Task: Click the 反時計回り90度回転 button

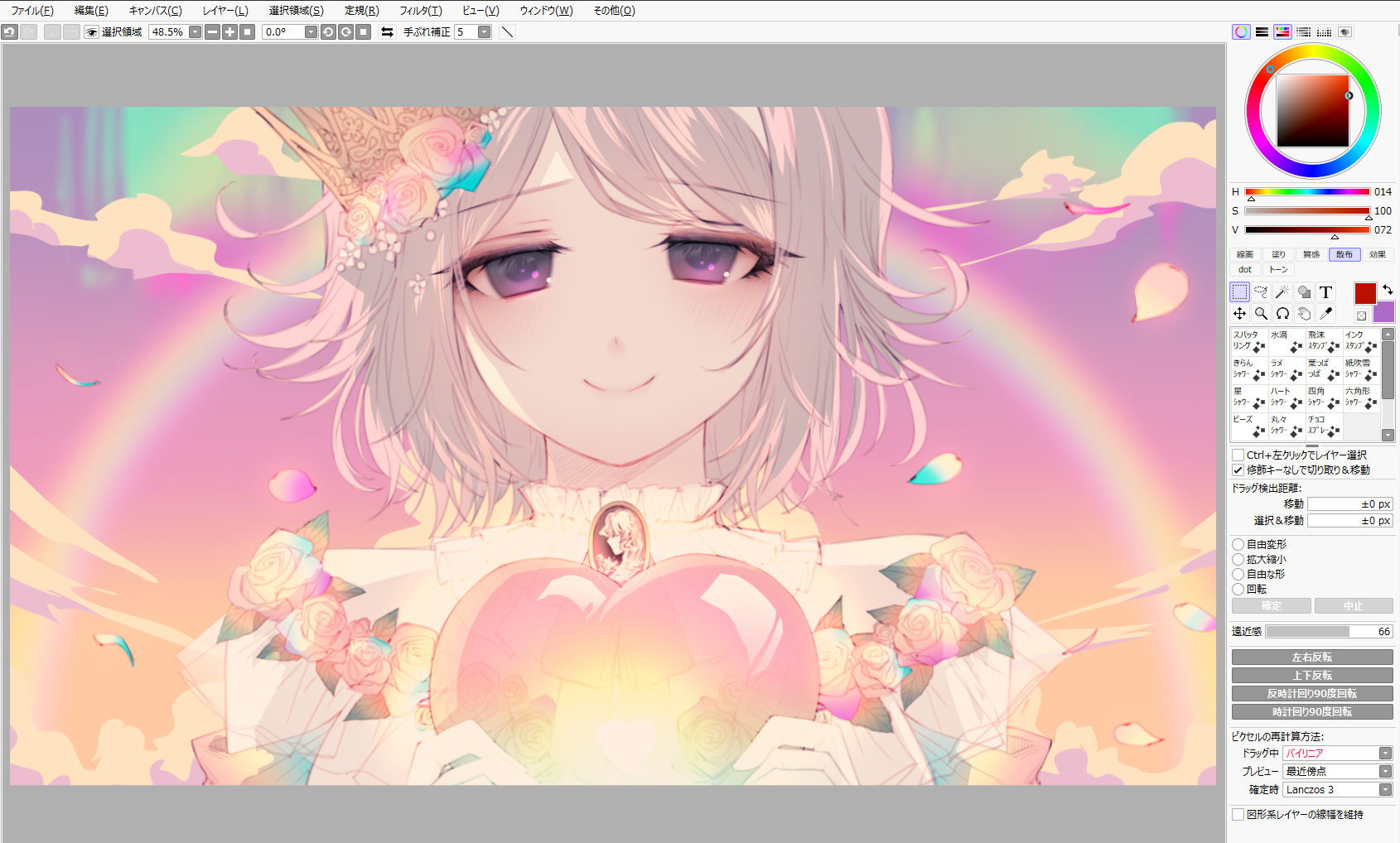Action: (1312, 694)
